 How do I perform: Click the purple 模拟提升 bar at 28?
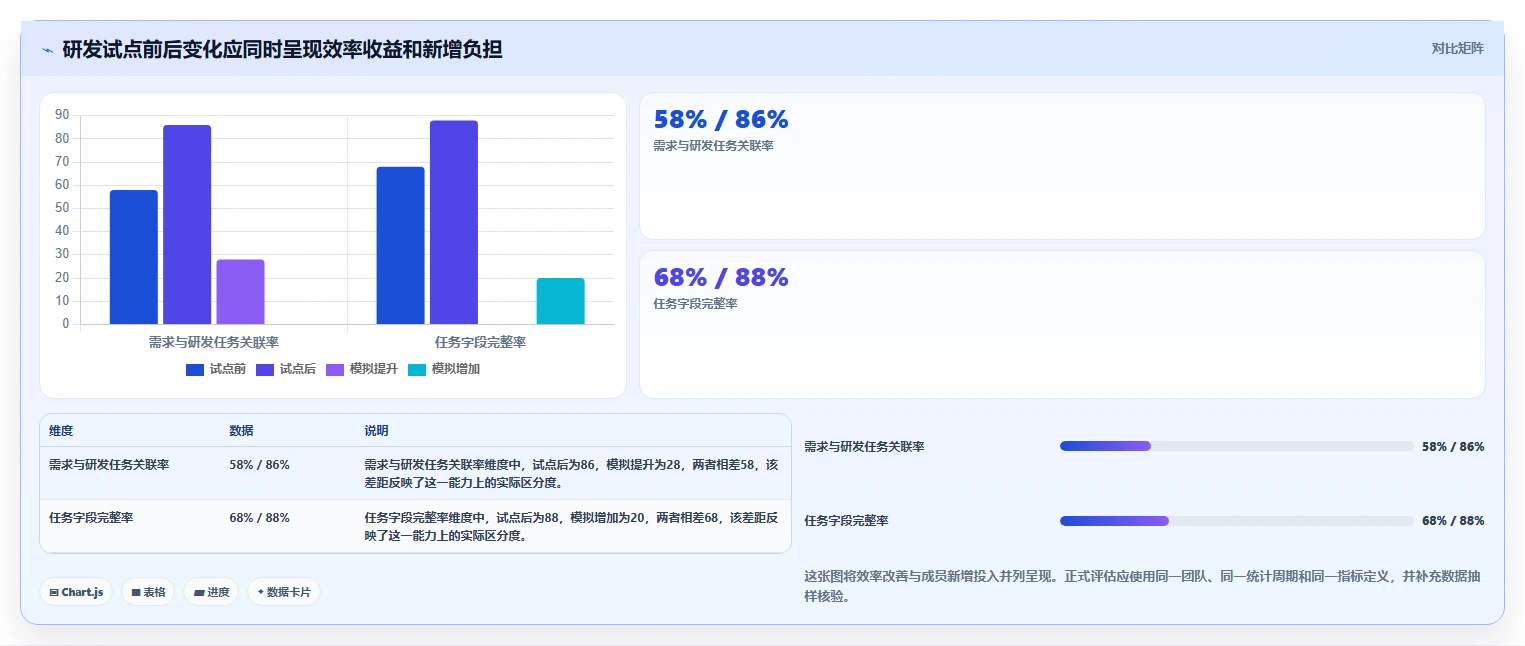[240, 292]
